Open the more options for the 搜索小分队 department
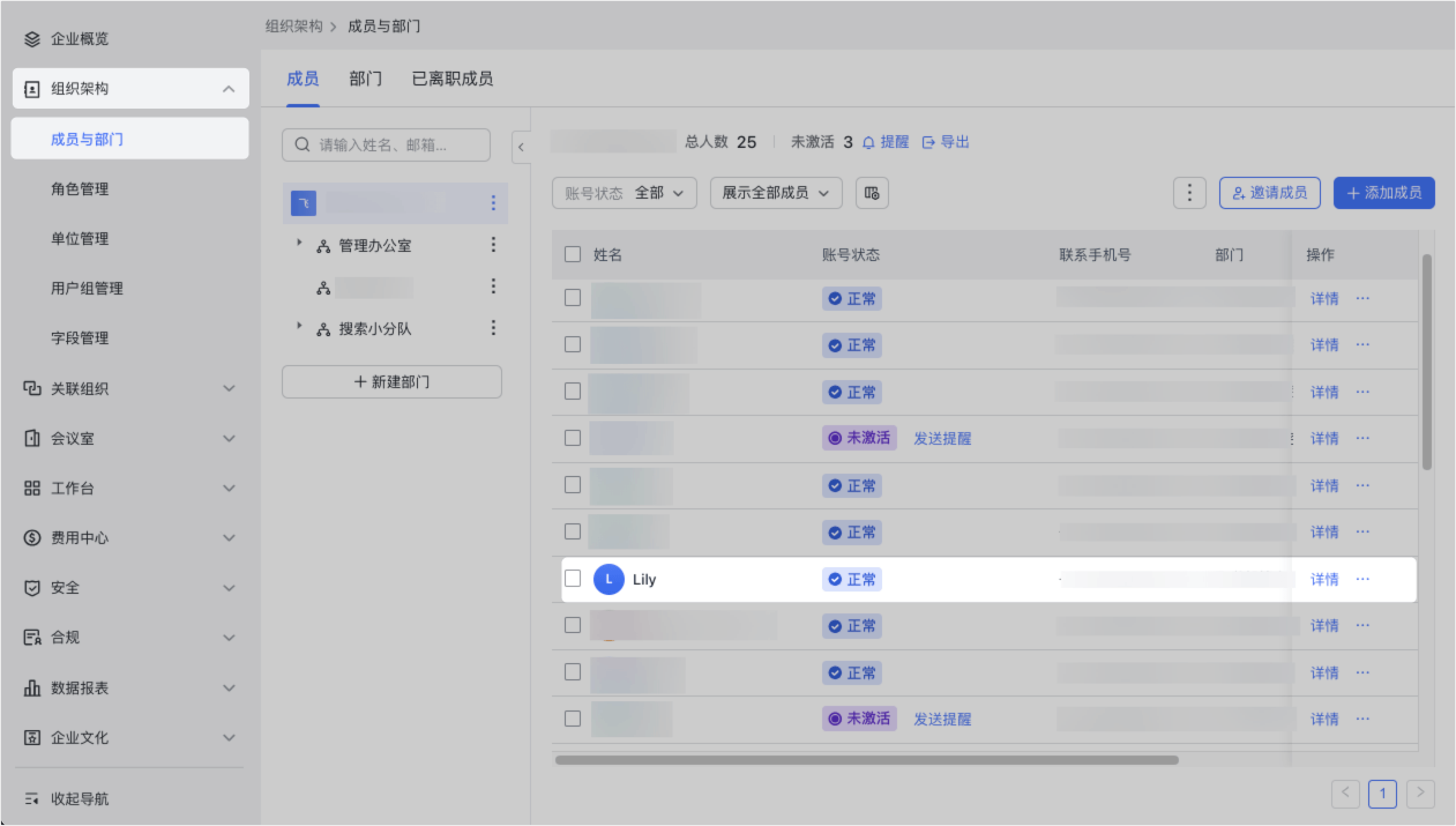The image size is (1456, 826). pyautogui.click(x=493, y=328)
